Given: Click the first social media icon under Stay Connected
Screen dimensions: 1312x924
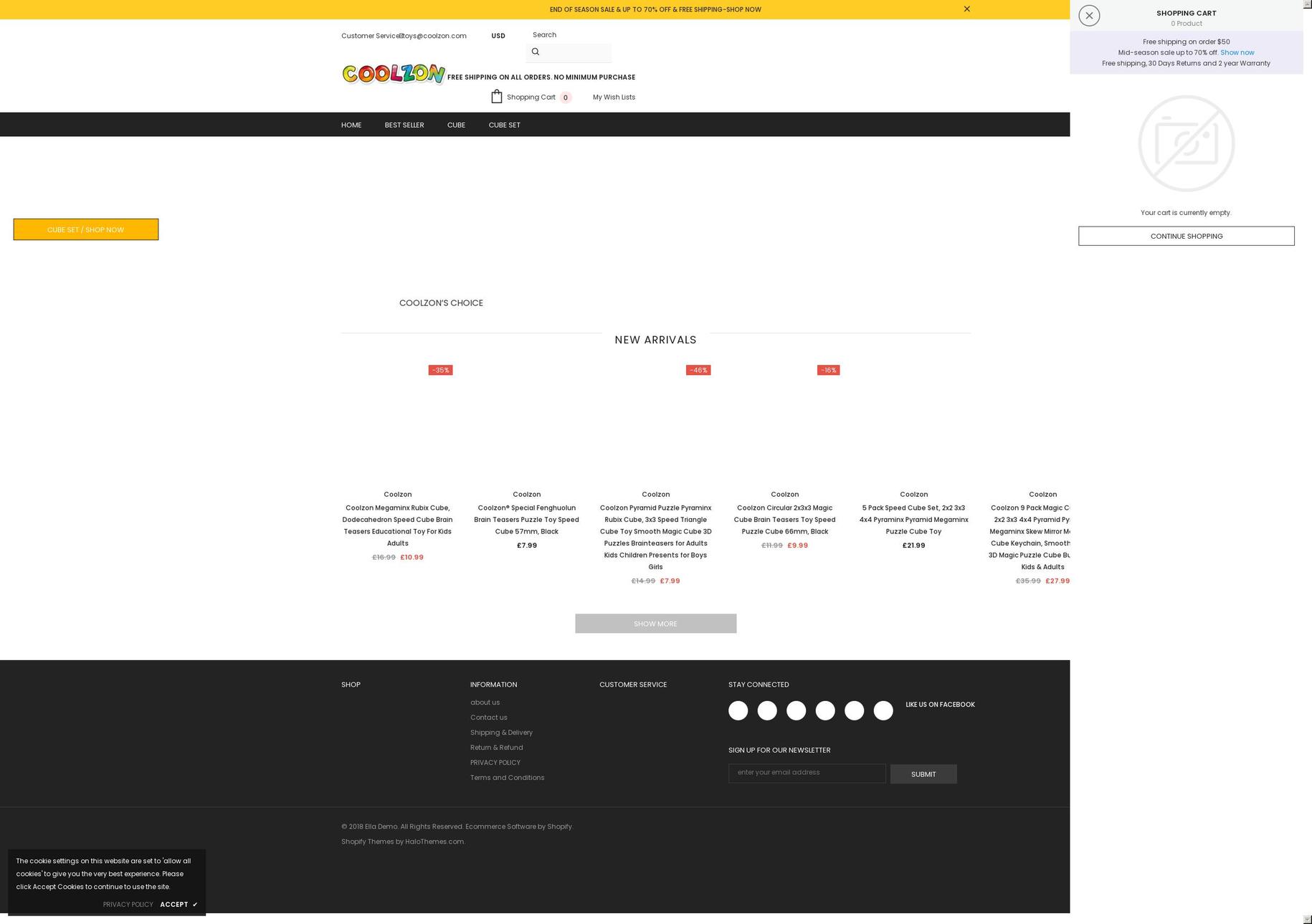Looking at the screenshot, I should coord(738,710).
